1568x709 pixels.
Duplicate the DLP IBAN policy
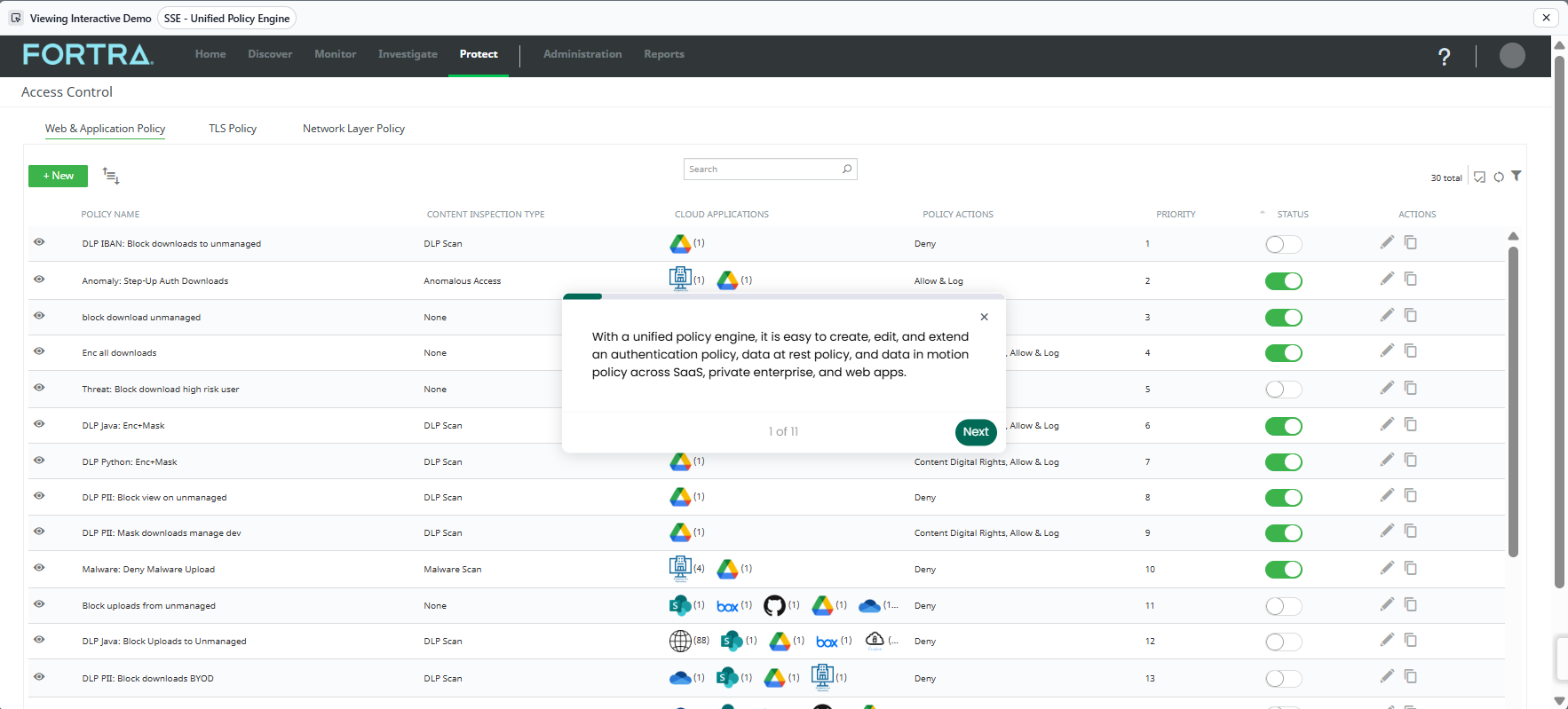coord(1411,242)
